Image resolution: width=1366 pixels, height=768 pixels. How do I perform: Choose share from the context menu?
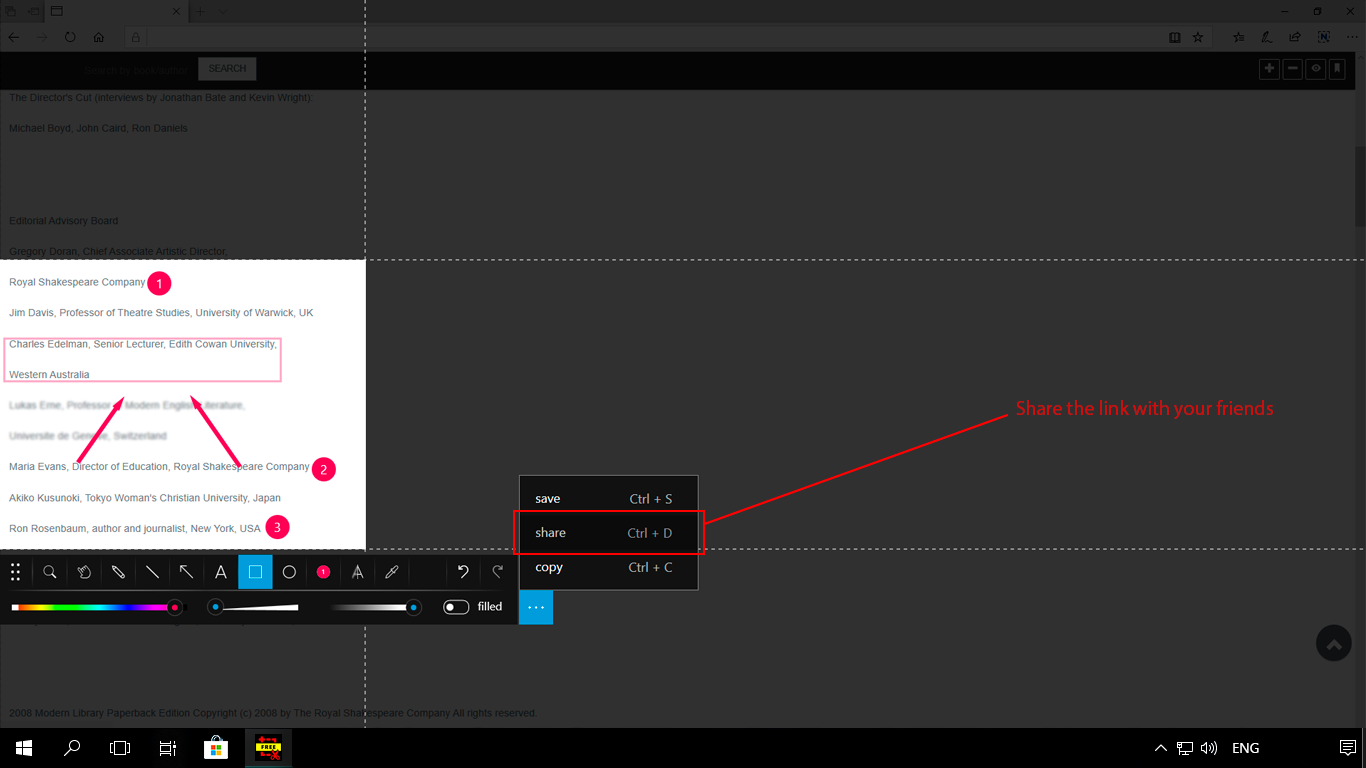550,532
